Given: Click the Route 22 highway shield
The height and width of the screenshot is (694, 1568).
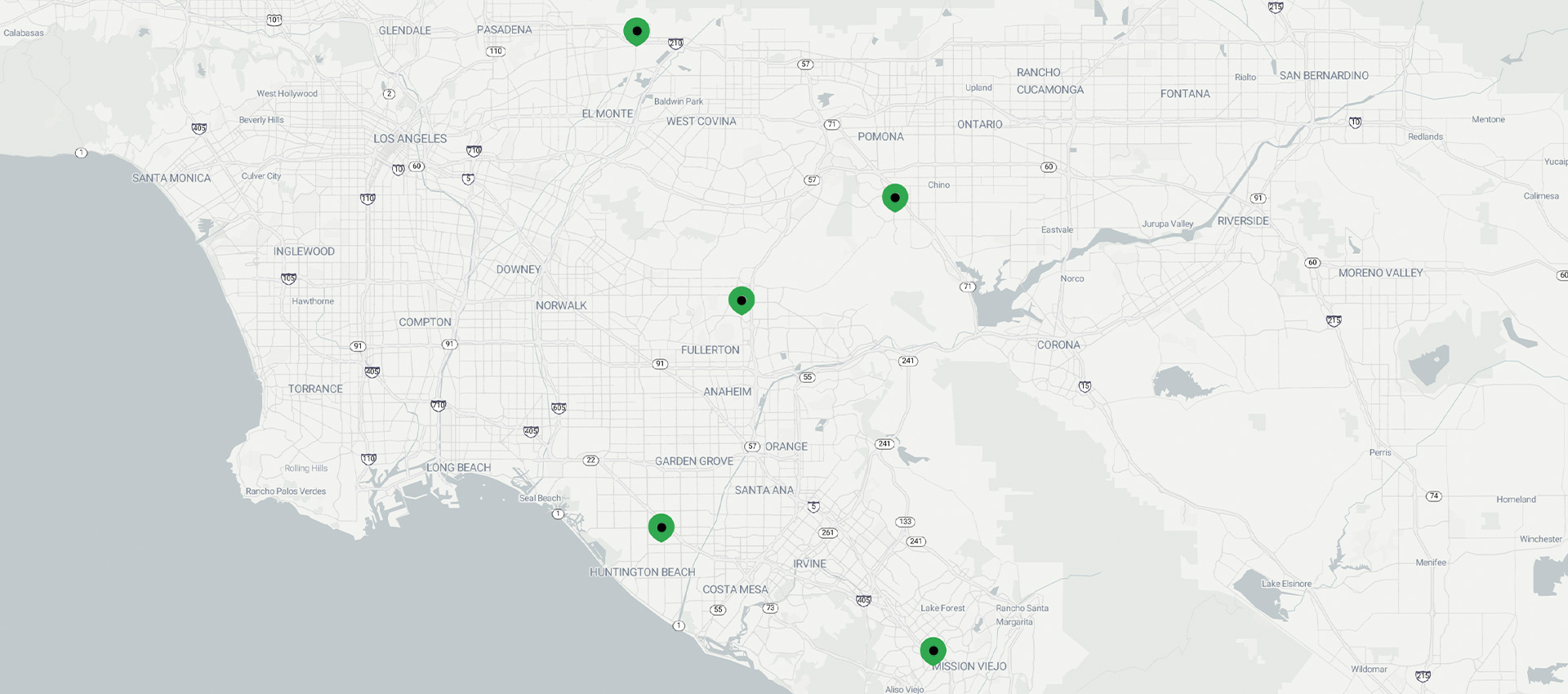Looking at the screenshot, I should (x=591, y=460).
